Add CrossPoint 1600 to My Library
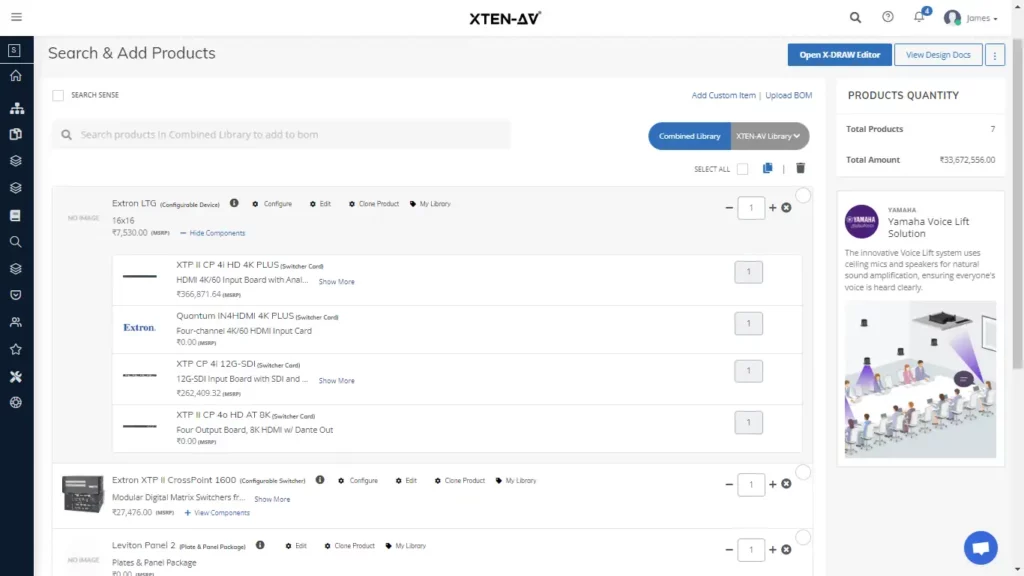 pyautogui.click(x=516, y=481)
